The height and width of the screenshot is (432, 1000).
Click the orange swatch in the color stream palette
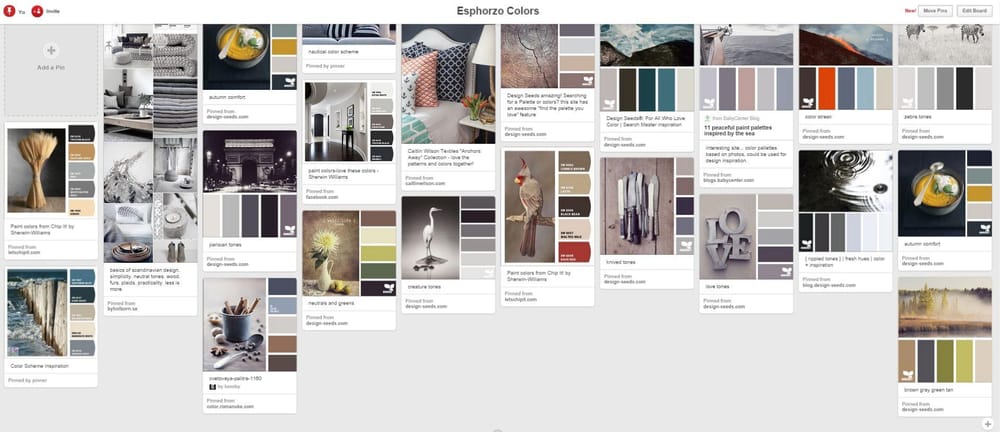point(827,88)
